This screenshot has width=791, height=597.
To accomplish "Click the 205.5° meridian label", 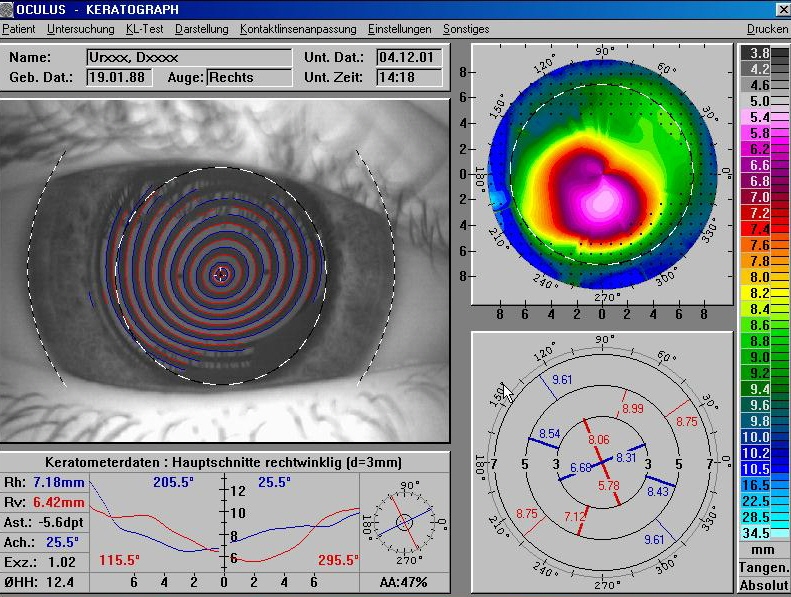I will tap(174, 482).
